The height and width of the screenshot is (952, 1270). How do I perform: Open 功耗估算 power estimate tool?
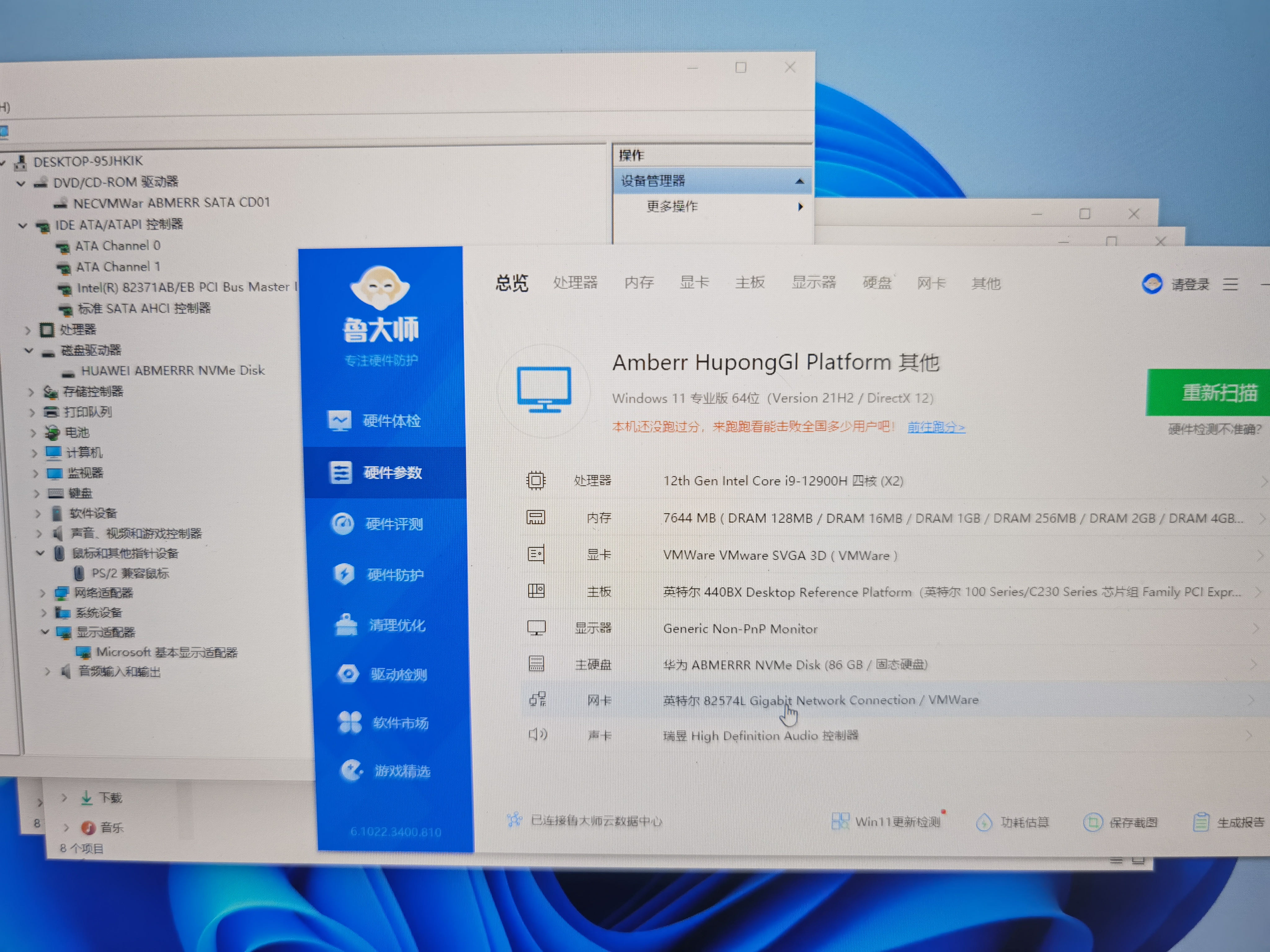point(1013,822)
